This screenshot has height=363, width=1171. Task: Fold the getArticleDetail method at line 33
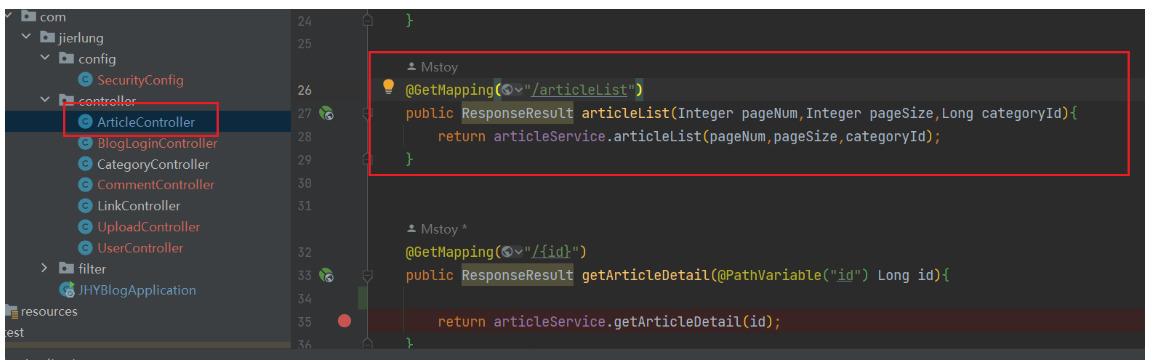click(367, 276)
